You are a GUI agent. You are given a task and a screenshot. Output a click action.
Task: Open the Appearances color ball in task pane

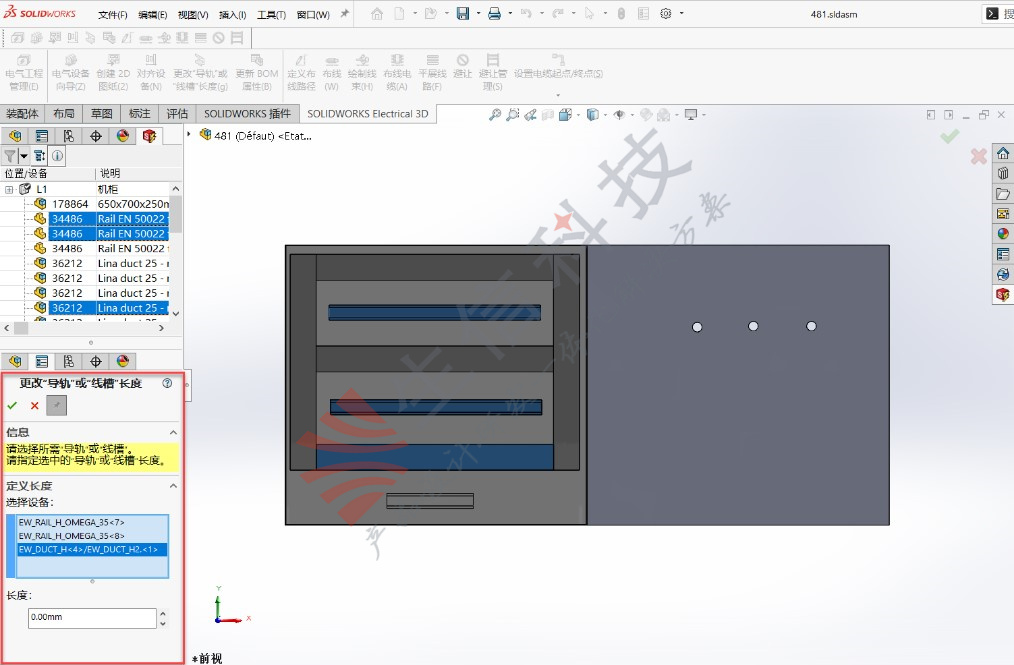tap(1003, 234)
